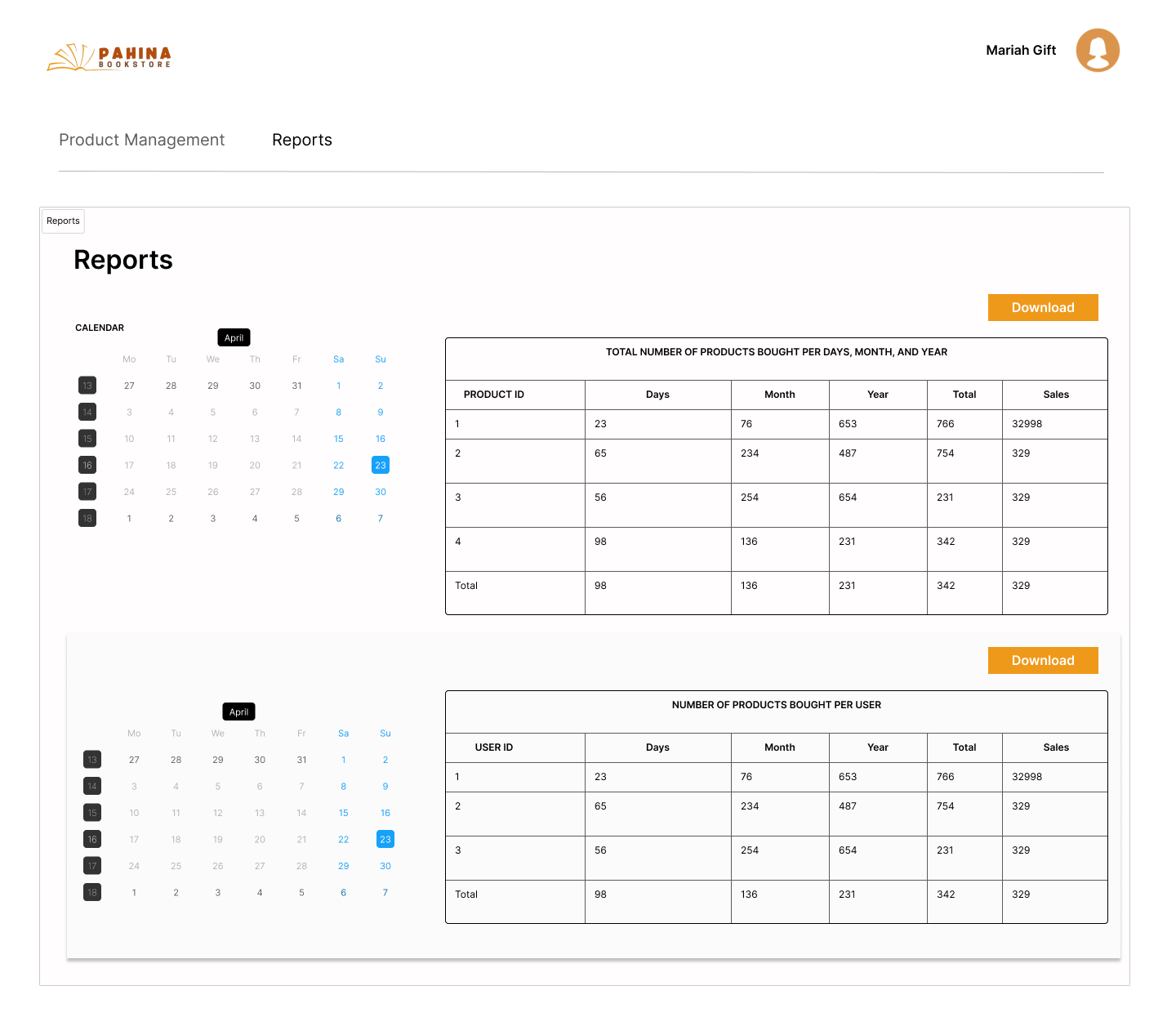Pick Sunday 30 in the bottom calendar
Image resolution: width=1176 pixels, height=1035 pixels.
[385, 866]
